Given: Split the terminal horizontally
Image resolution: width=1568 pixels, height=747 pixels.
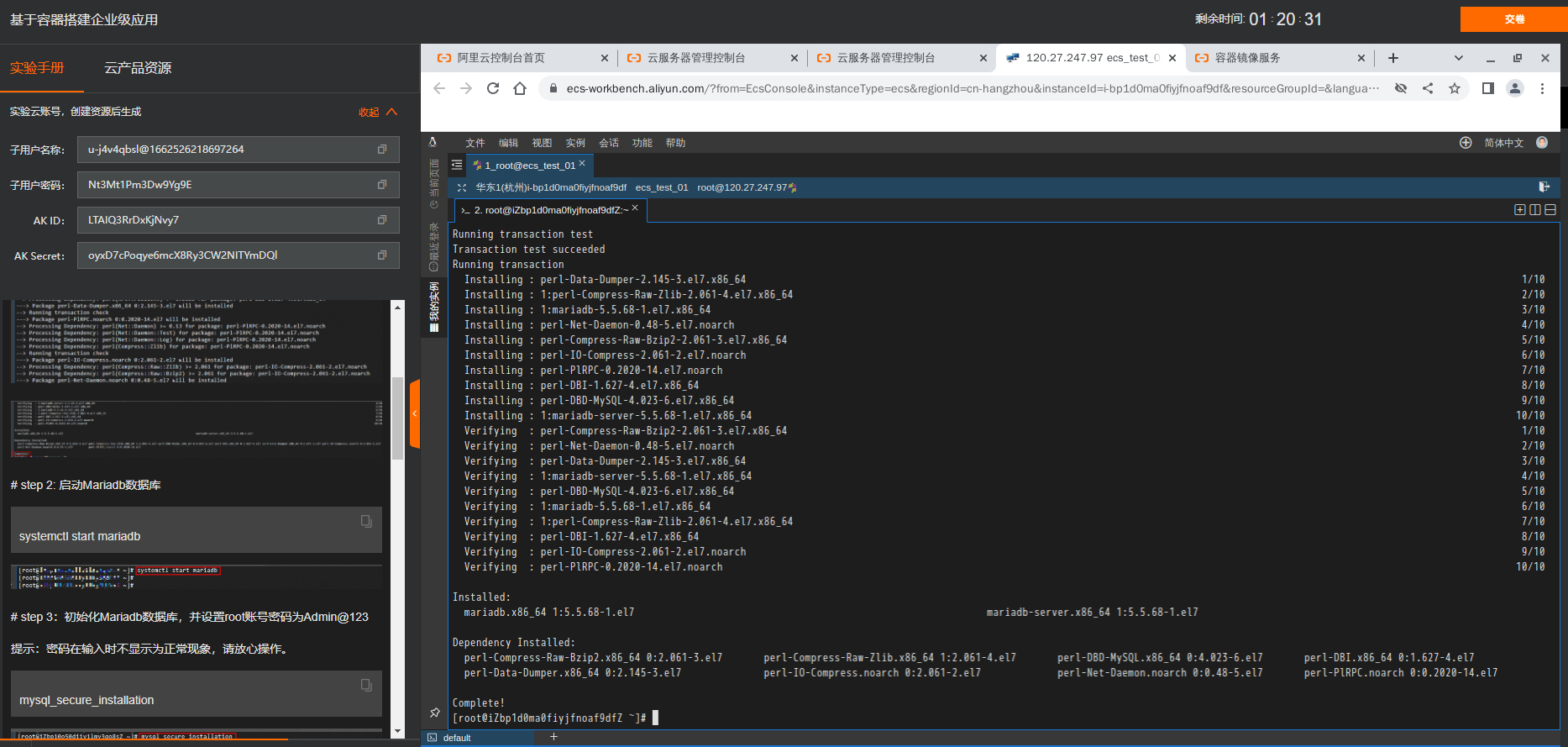Looking at the screenshot, I should click(x=1550, y=210).
